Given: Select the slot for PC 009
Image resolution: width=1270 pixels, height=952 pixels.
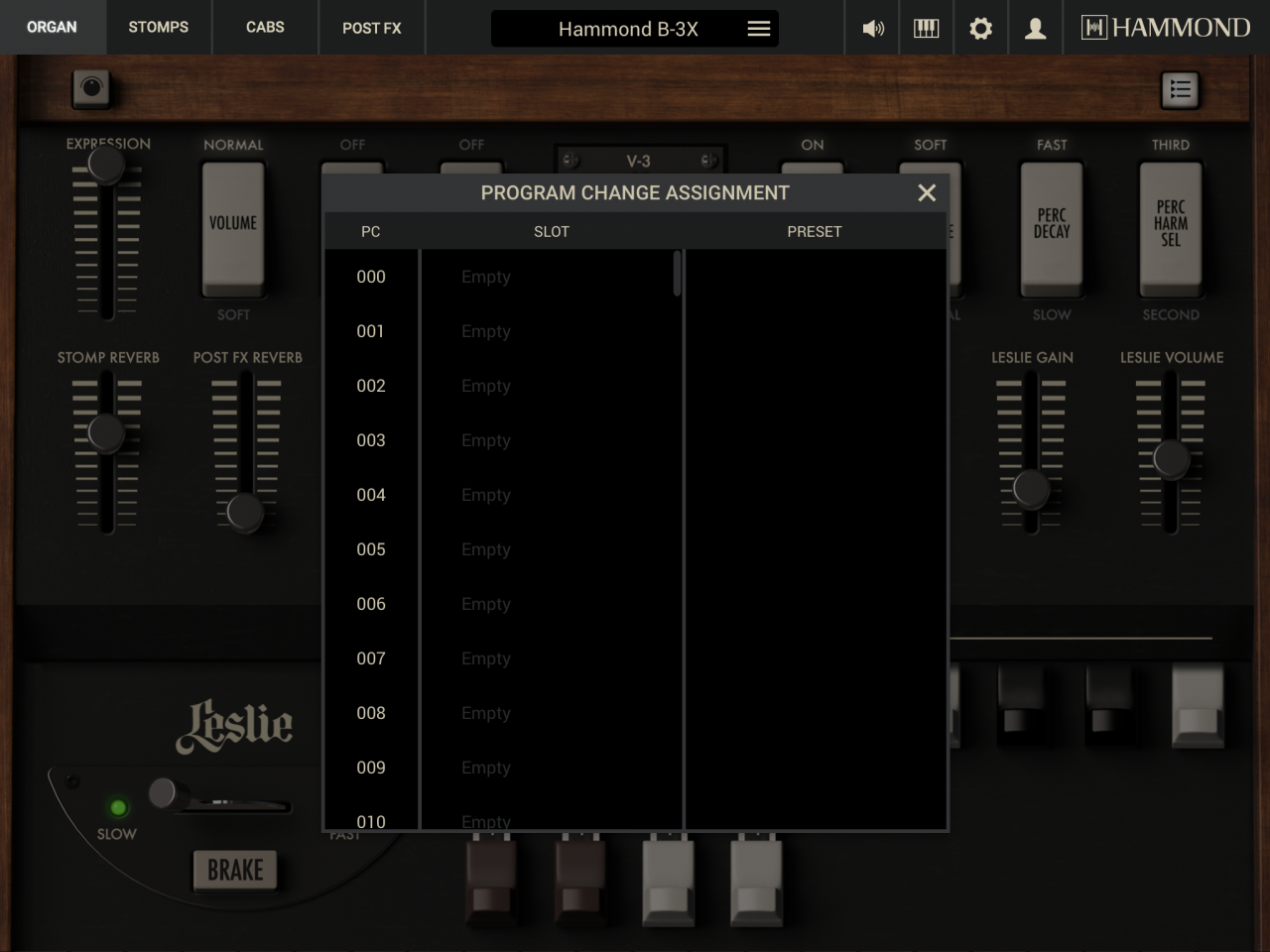Looking at the screenshot, I should (x=552, y=768).
